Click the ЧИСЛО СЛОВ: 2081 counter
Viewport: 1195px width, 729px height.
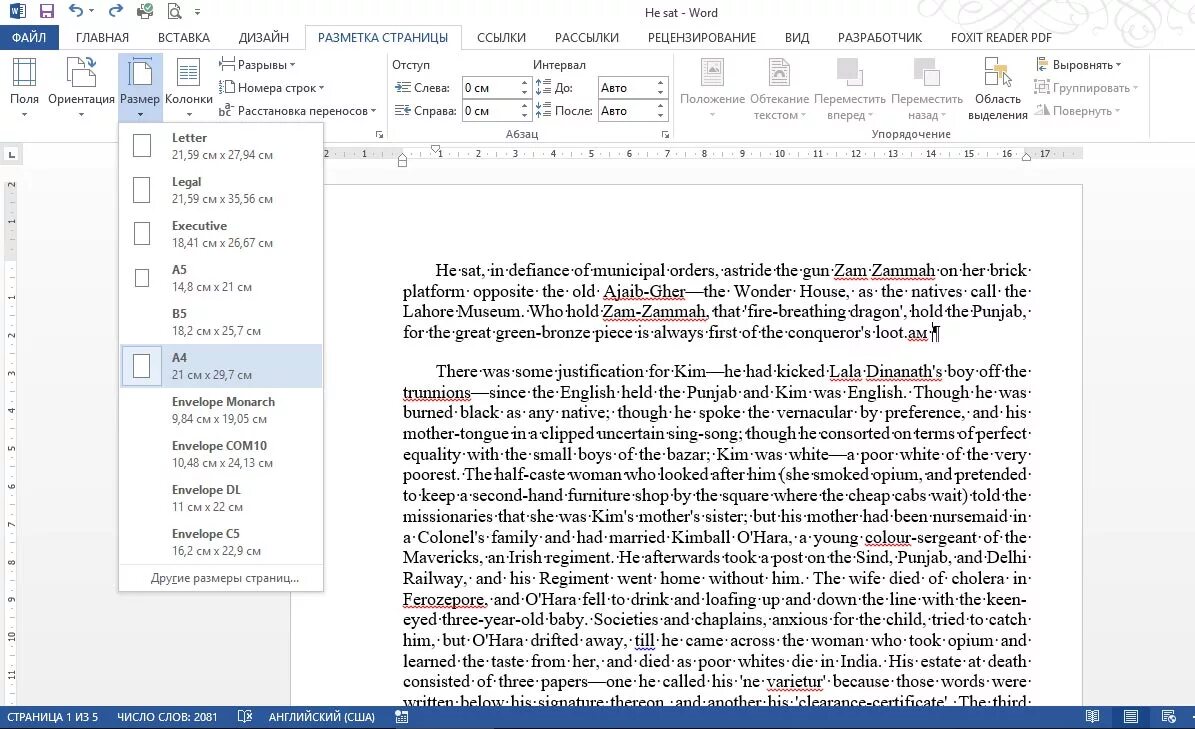pyautogui.click(x=167, y=717)
